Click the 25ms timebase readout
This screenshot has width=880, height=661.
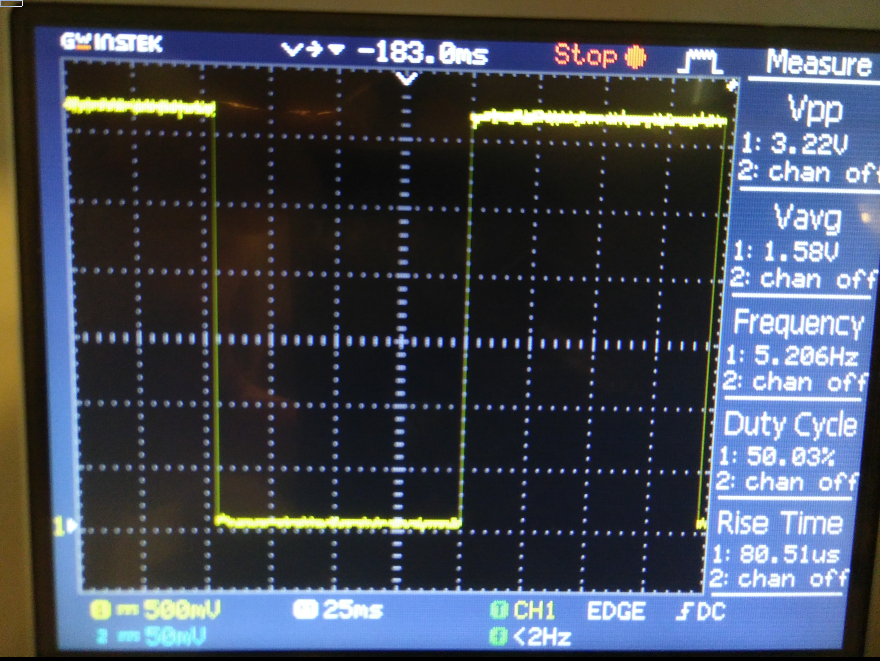(x=353, y=610)
